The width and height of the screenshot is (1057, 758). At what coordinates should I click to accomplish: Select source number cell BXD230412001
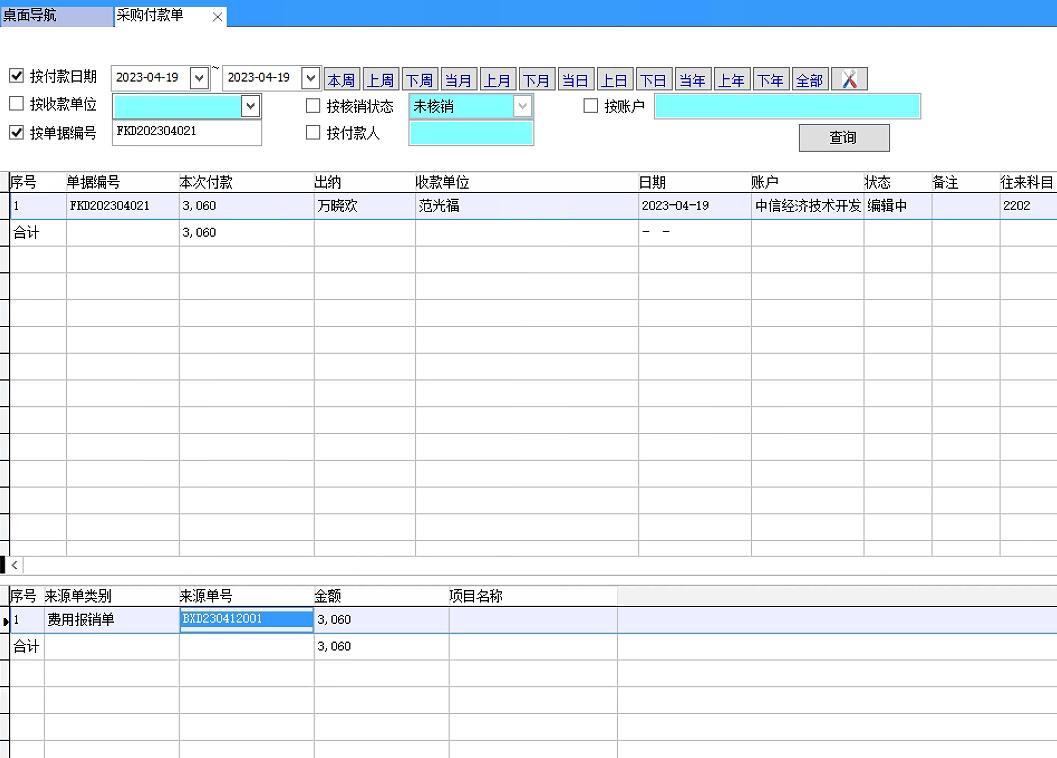(x=246, y=619)
